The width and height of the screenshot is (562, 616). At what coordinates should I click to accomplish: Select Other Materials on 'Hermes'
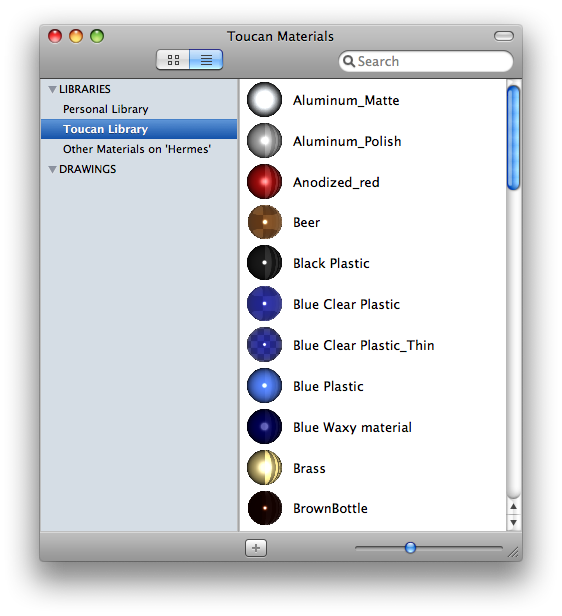[139, 149]
